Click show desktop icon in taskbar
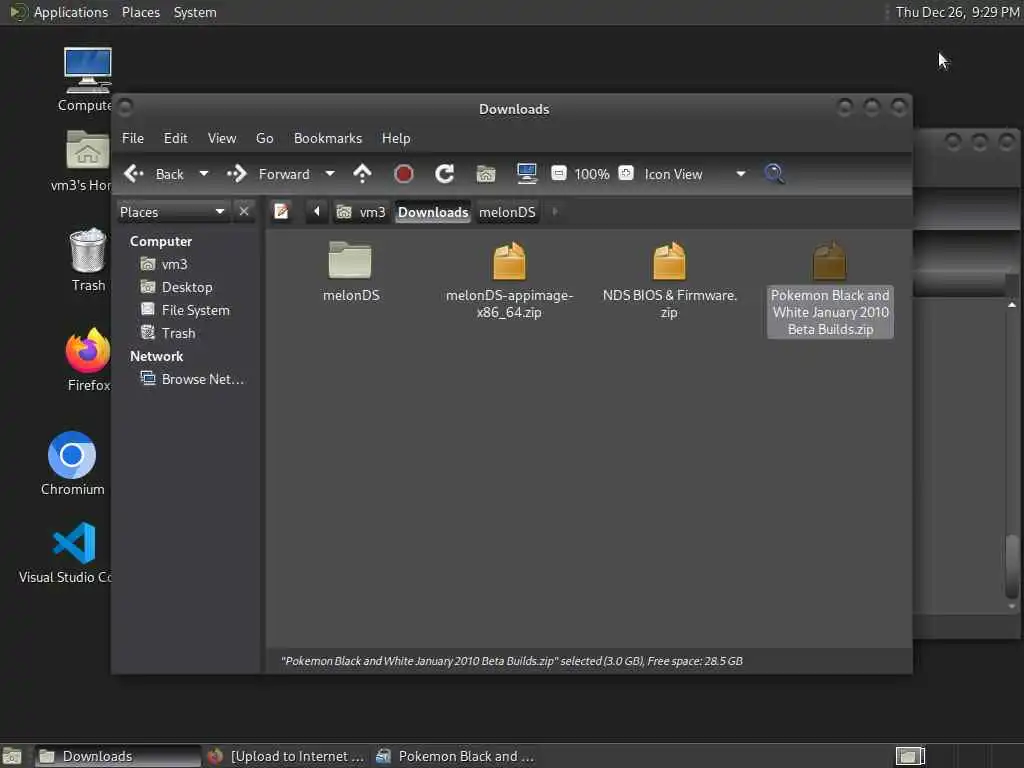Image resolution: width=1024 pixels, height=768 pixels. (12, 756)
